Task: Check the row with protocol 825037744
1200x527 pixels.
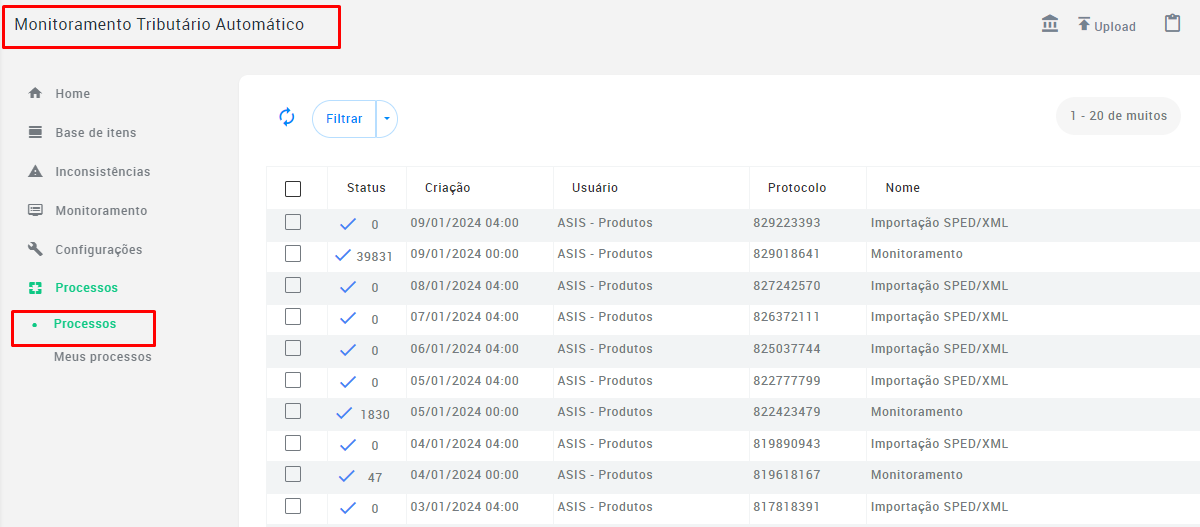Action: click(293, 348)
